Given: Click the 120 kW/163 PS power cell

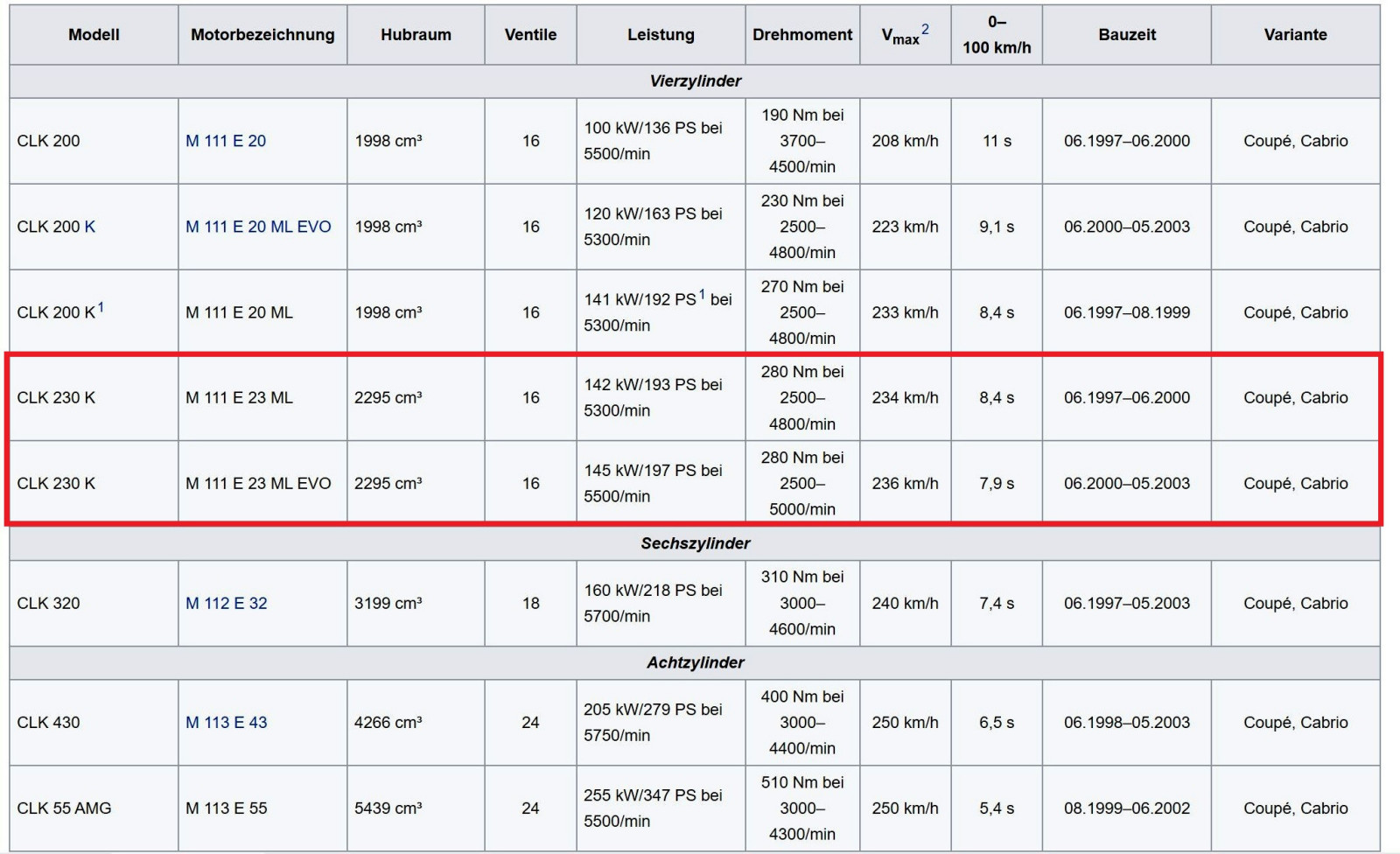Looking at the screenshot, I should [x=661, y=227].
